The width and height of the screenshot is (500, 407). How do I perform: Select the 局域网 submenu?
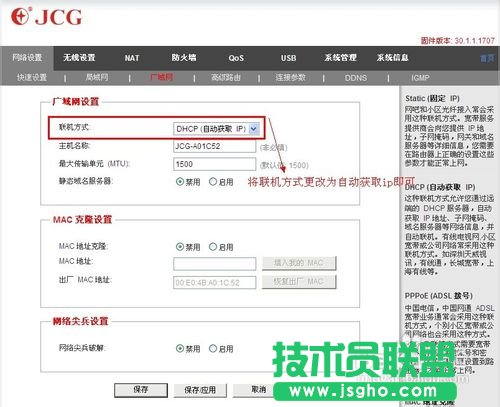tap(97, 78)
